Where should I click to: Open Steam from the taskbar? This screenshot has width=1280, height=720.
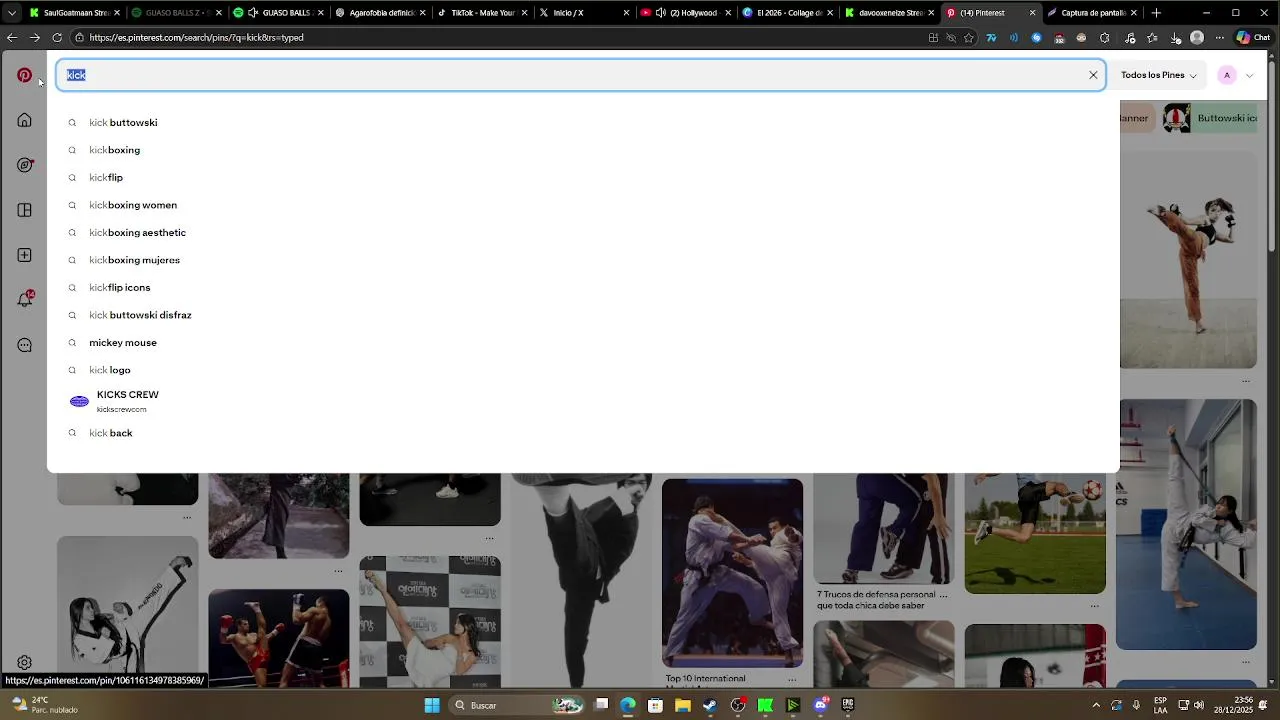pos(710,705)
